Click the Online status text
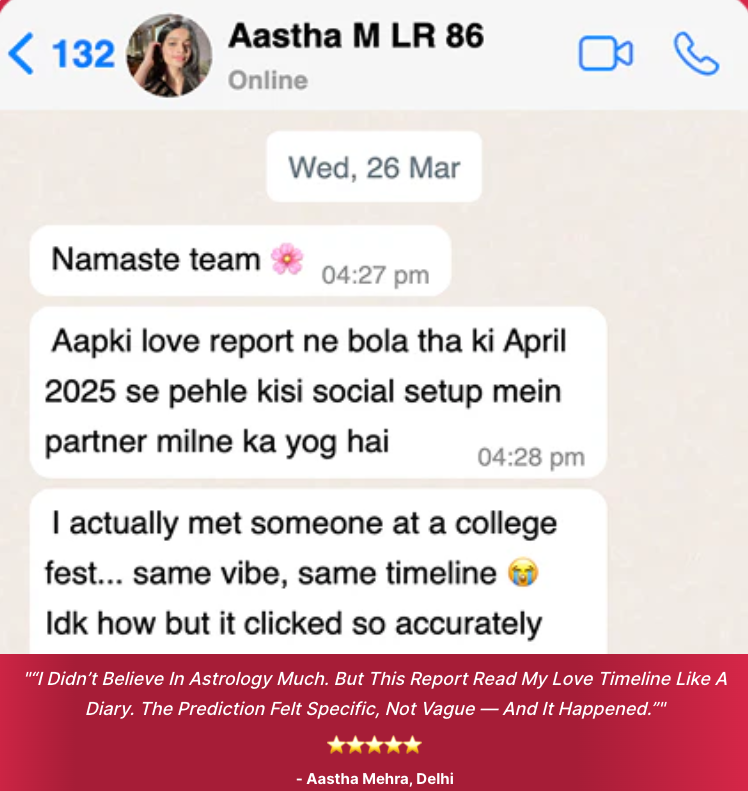Viewport: 748px width, 791px height. [x=268, y=80]
